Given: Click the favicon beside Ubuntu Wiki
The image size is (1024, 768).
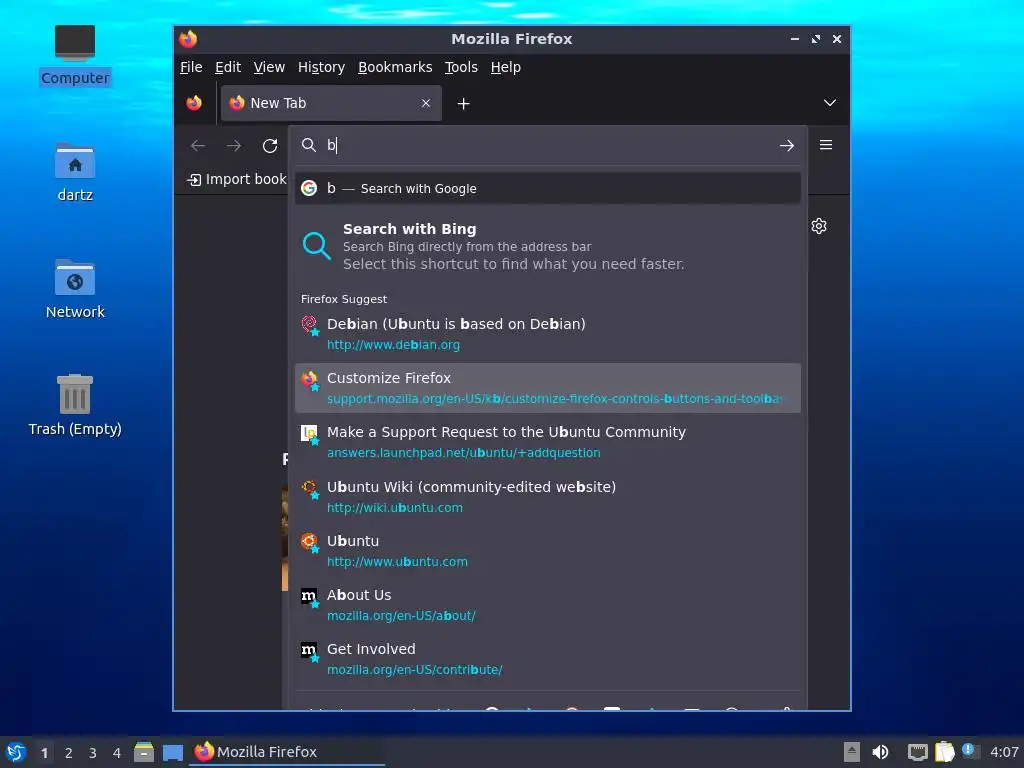Looking at the screenshot, I should click(310, 488).
